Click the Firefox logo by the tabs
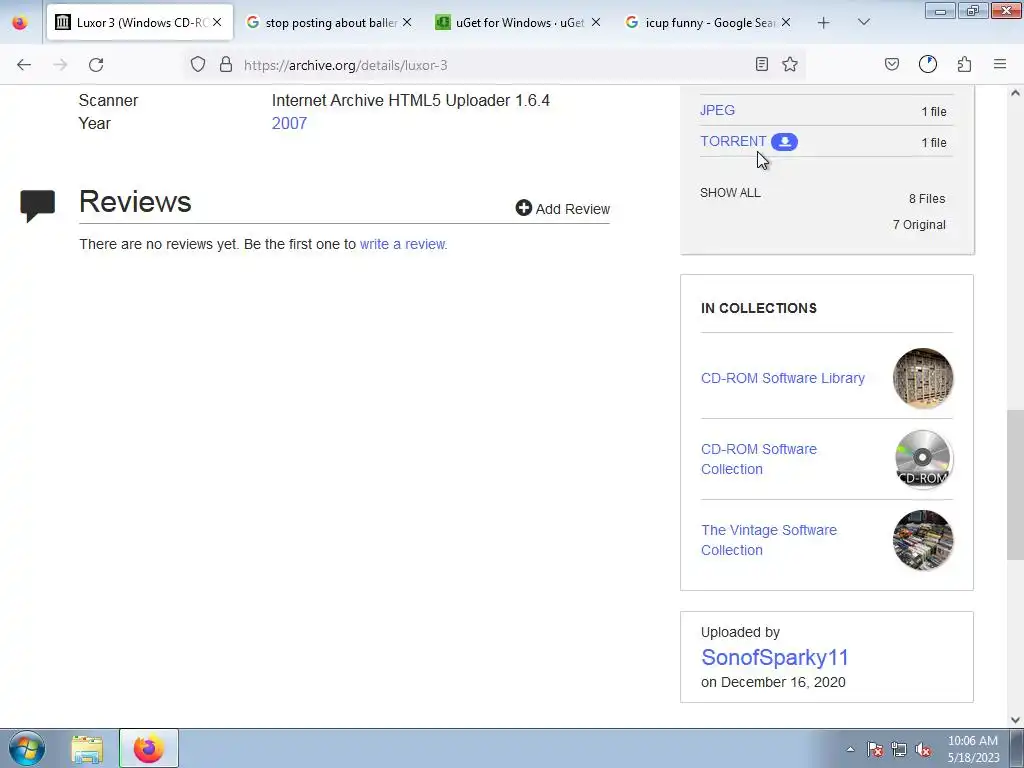Screen dimensions: 1024x768 [20, 22]
